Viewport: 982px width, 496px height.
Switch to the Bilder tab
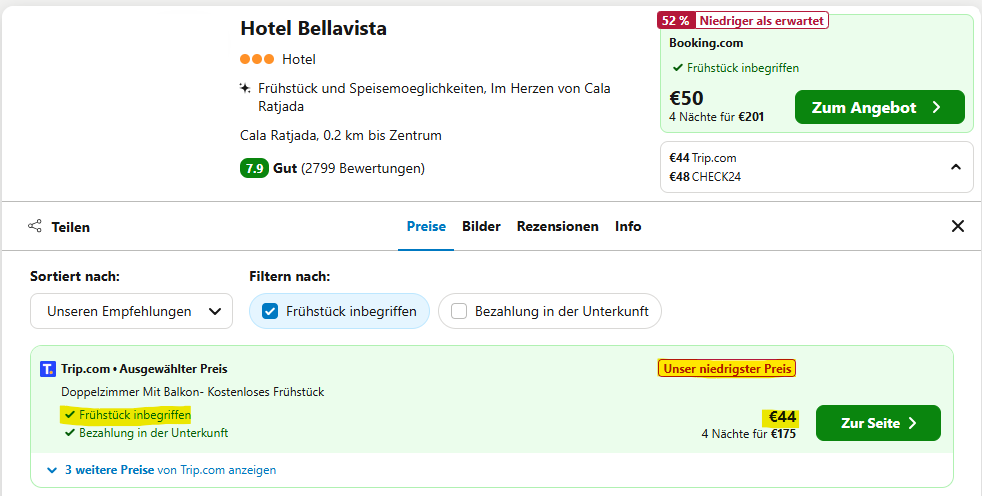(481, 226)
